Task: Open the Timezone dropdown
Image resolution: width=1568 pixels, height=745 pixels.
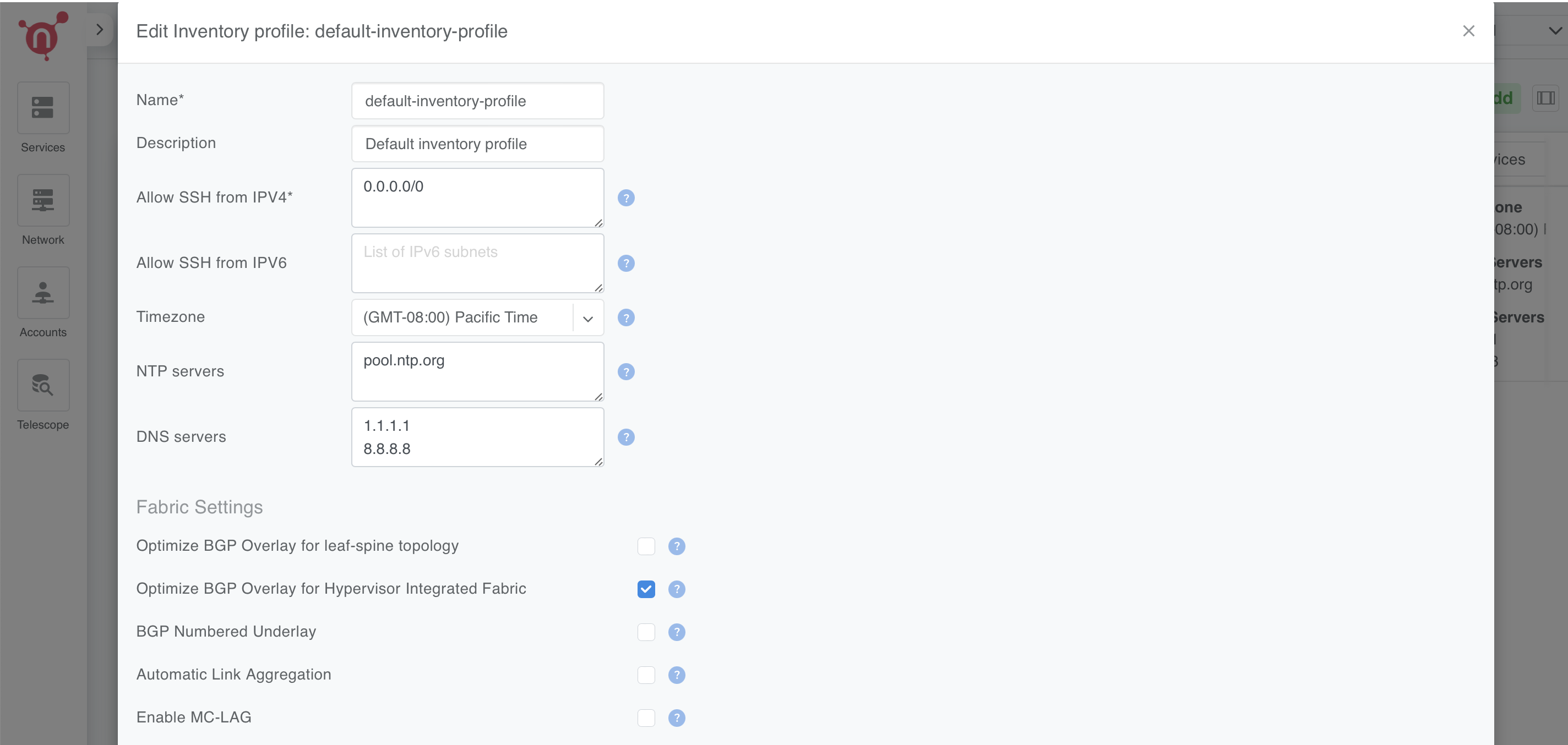Action: coord(586,317)
